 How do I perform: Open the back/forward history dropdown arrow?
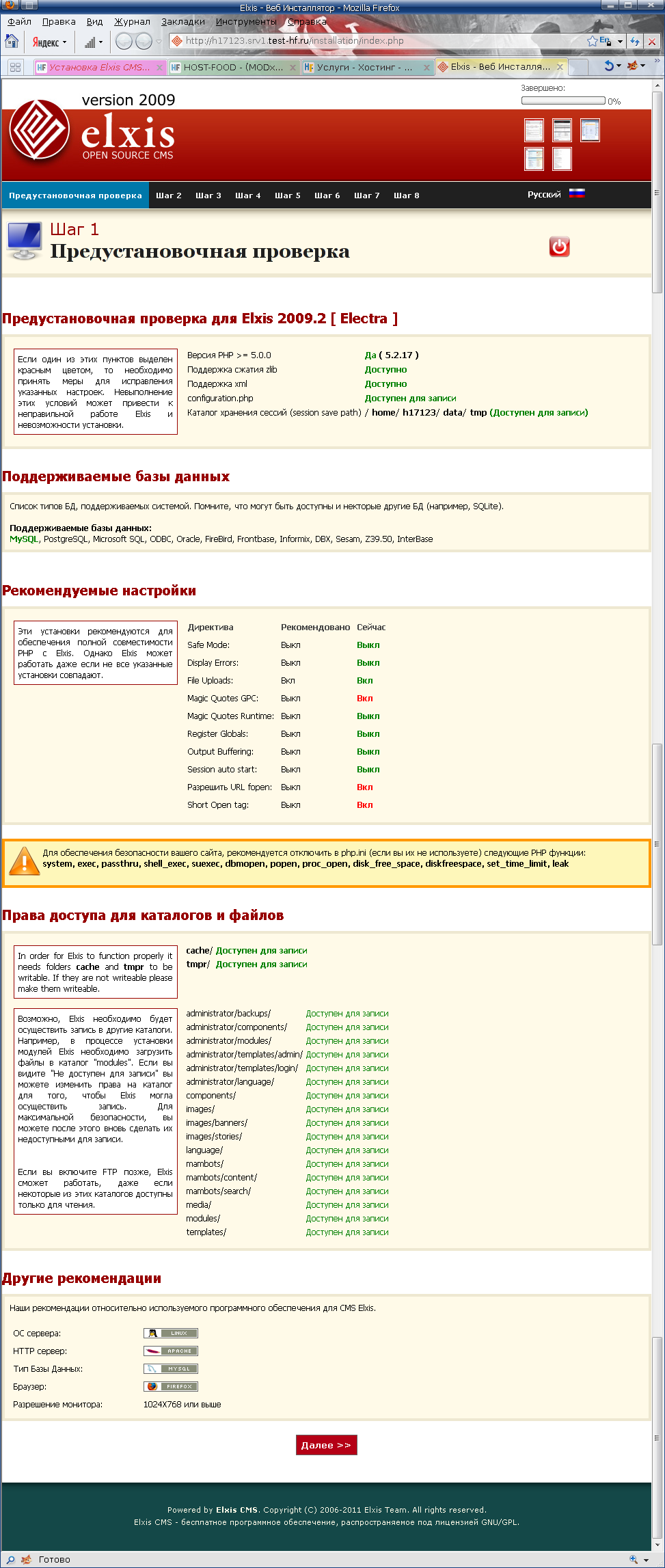coord(159,42)
